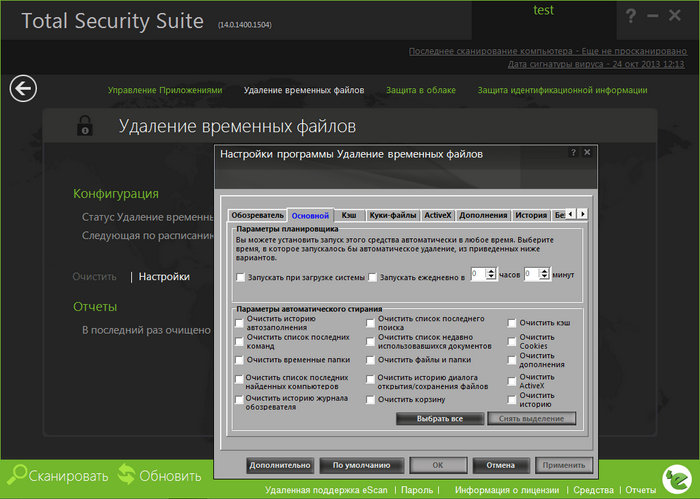
Task: Check Очистить корзину
Action: pos(370,399)
